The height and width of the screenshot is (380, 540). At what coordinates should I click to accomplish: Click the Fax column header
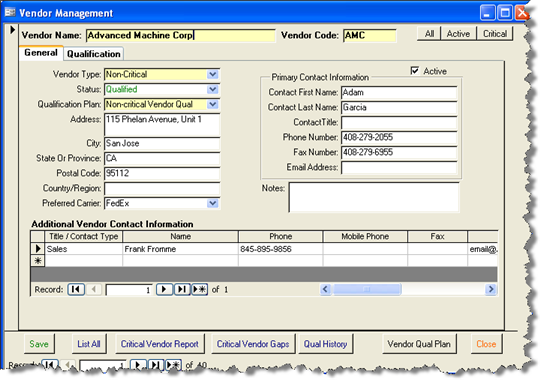pos(437,236)
